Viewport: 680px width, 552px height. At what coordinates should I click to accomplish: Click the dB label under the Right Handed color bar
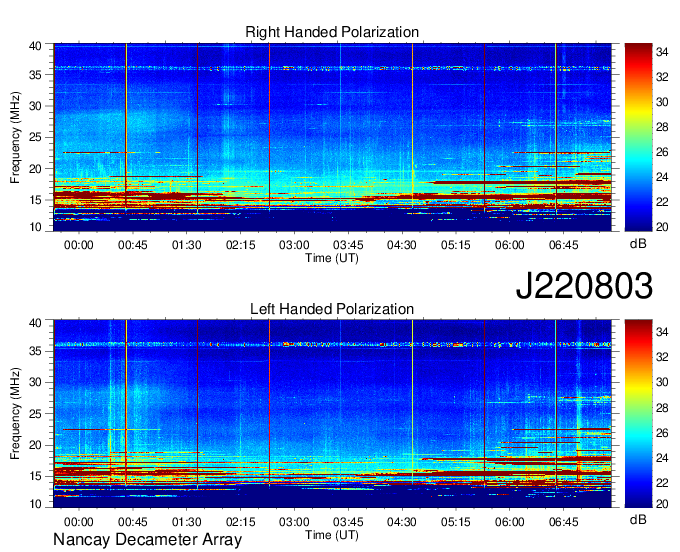pyautogui.click(x=638, y=244)
